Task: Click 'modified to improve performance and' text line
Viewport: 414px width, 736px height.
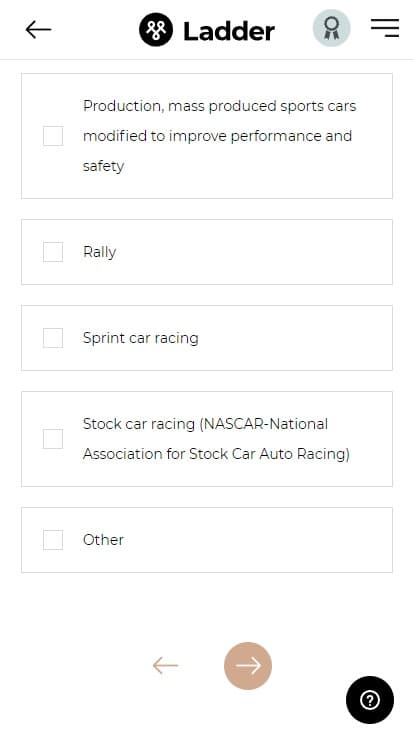Action: [x=217, y=136]
